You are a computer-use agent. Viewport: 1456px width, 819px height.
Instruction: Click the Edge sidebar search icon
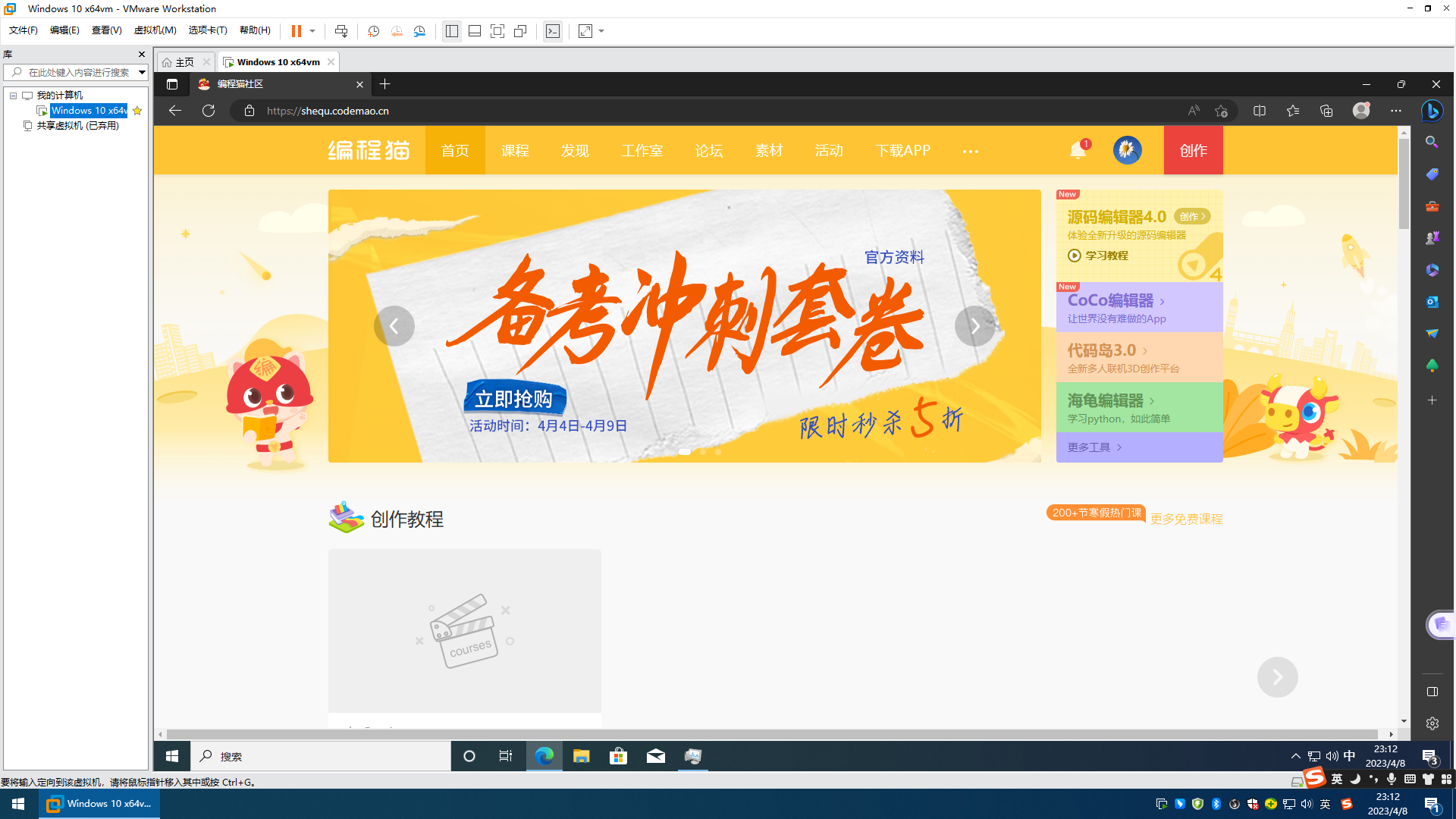1432,143
